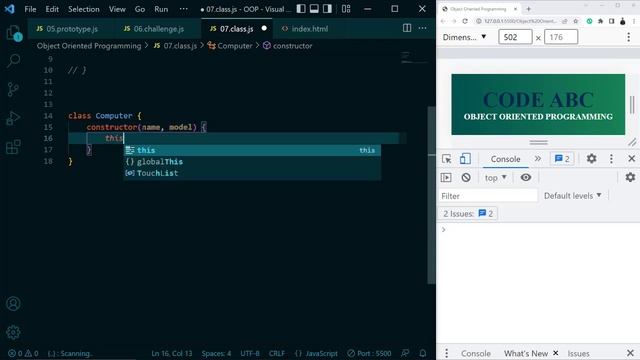Click the errors and warnings status item

click(x=23, y=353)
